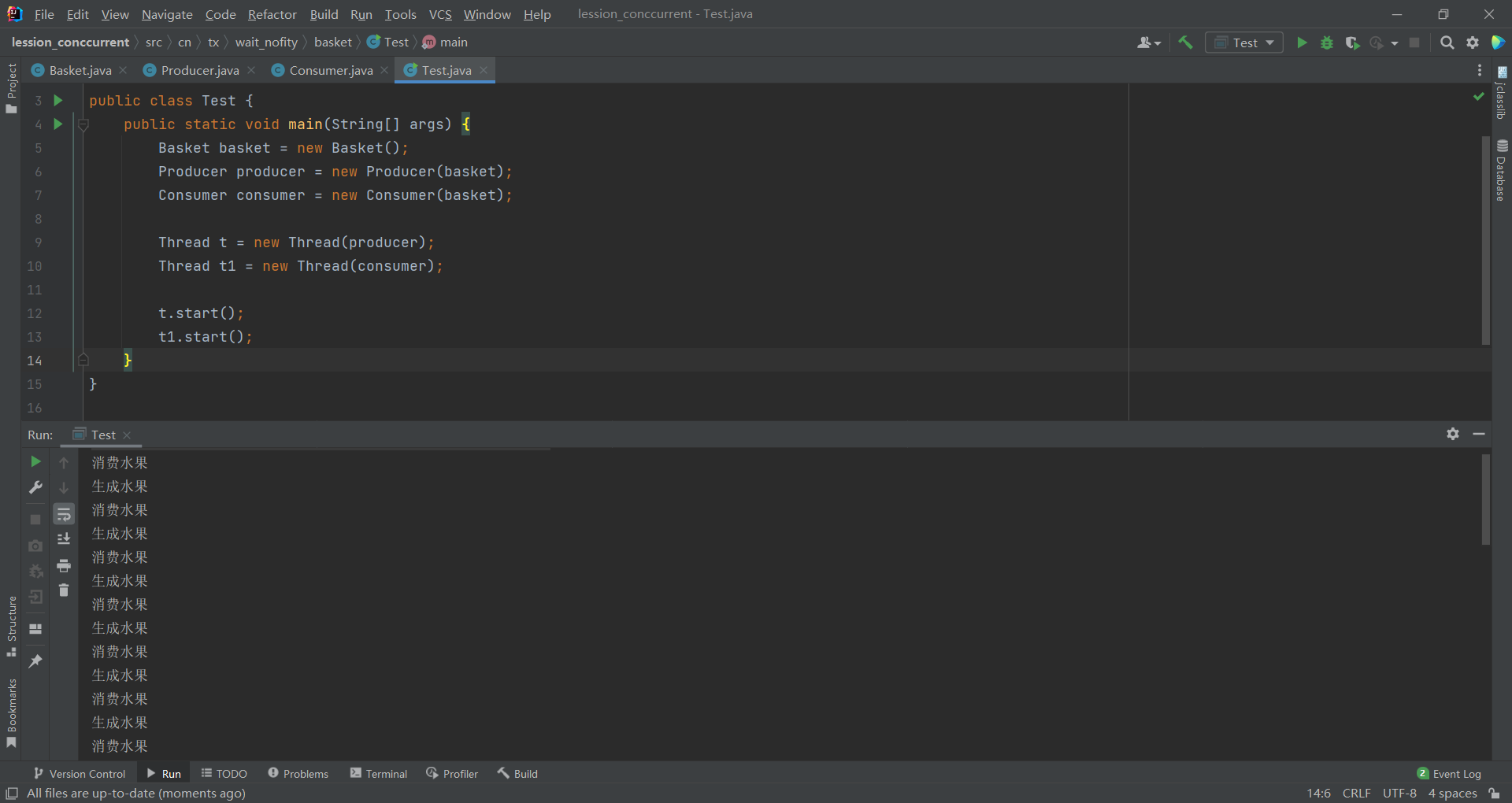This screenshot has height=803, width=1512.
Task: Open the Version Control tool window
Action: coord(80,774)
